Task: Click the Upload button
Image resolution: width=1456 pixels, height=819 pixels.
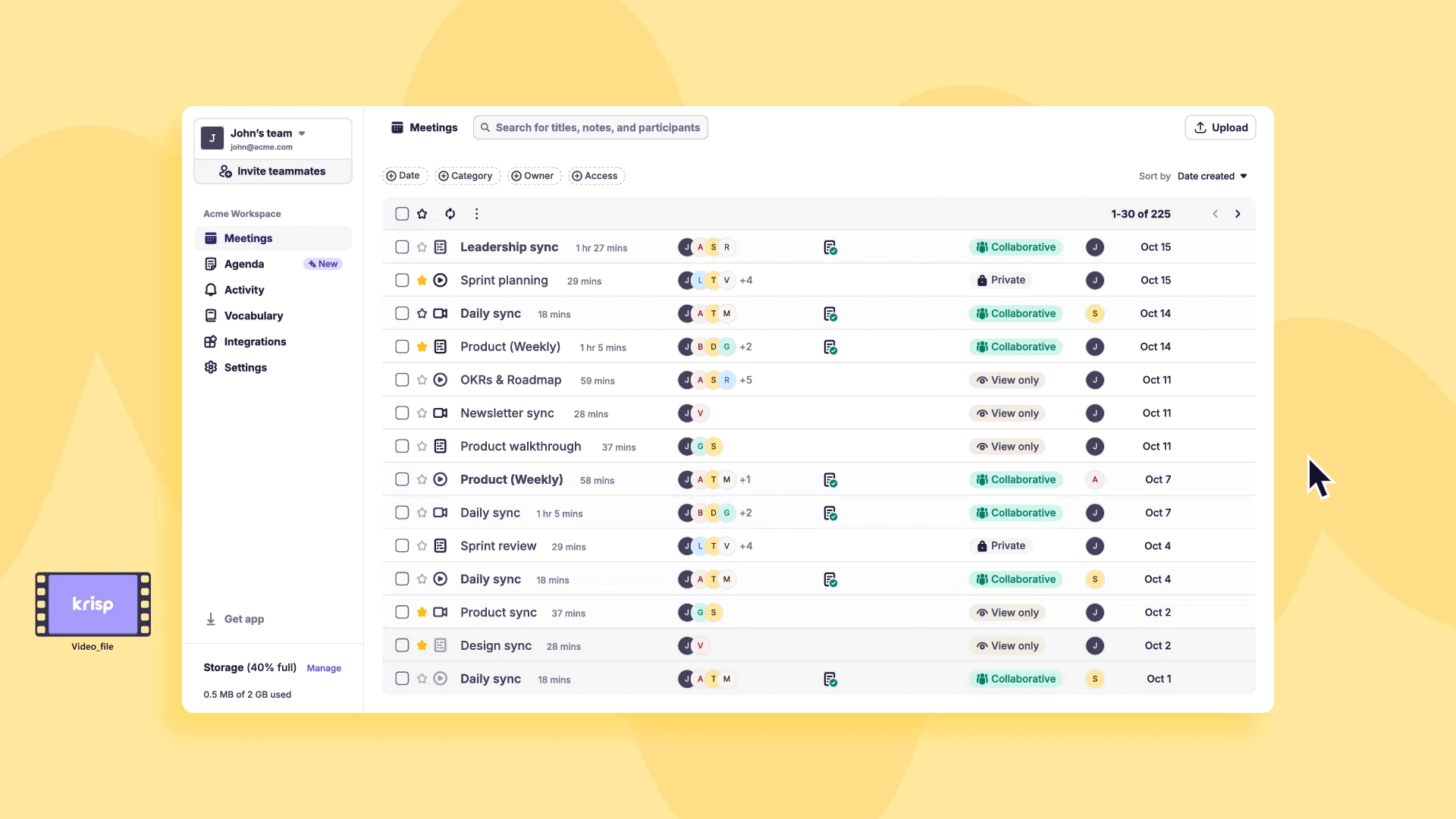Action: click(x=1220, y=127)
